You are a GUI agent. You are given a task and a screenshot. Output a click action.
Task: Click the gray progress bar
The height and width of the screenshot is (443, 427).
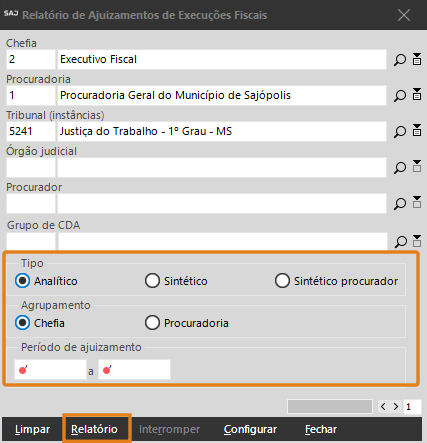[x=330, y=407]
